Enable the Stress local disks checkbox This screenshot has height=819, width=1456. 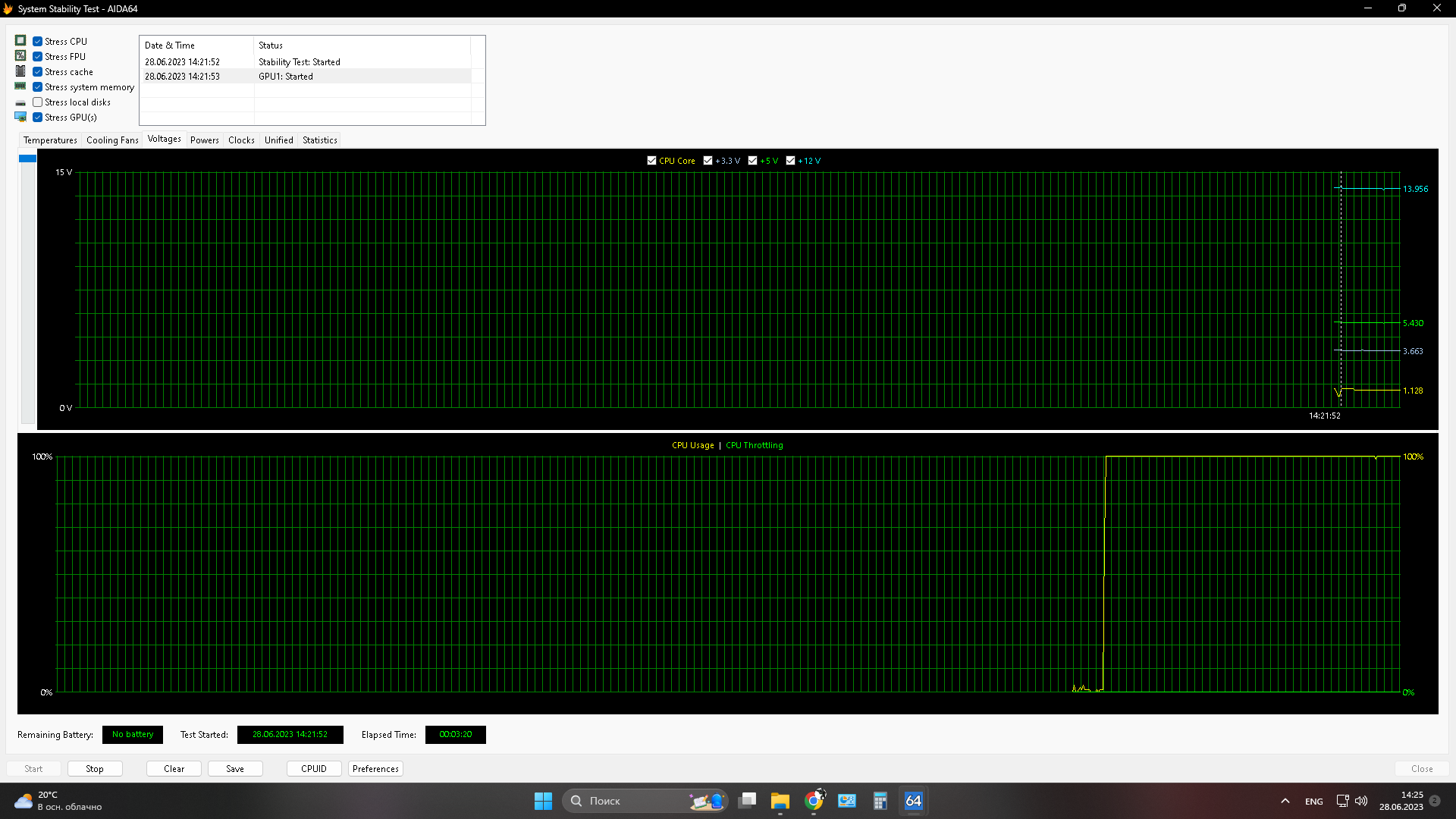click(x=38, y=102)
